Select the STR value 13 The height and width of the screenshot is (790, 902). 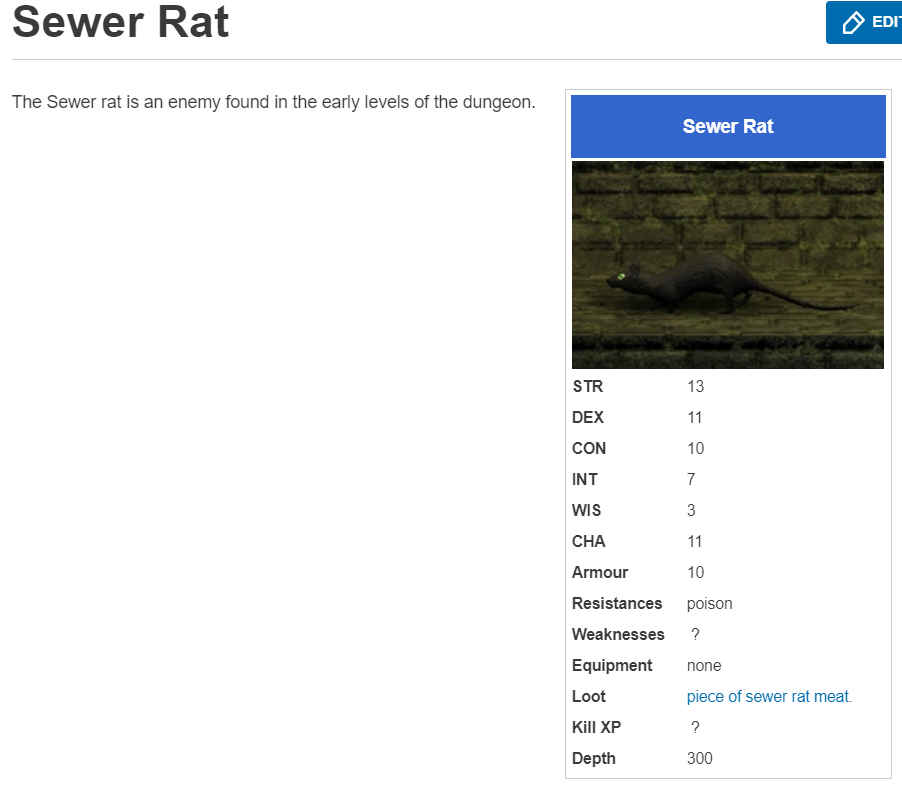point(695,386)
